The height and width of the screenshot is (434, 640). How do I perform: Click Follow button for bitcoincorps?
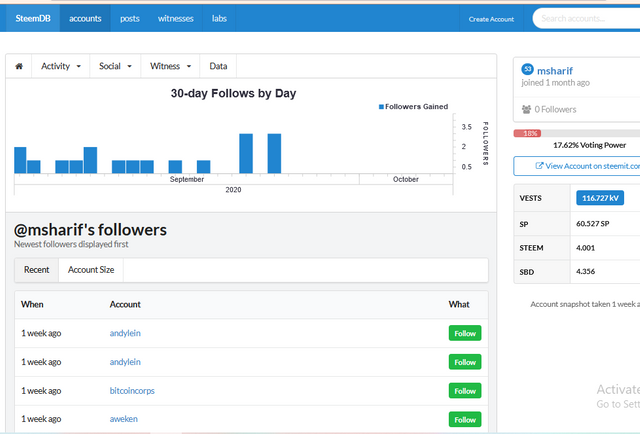[x=465, y=391]
